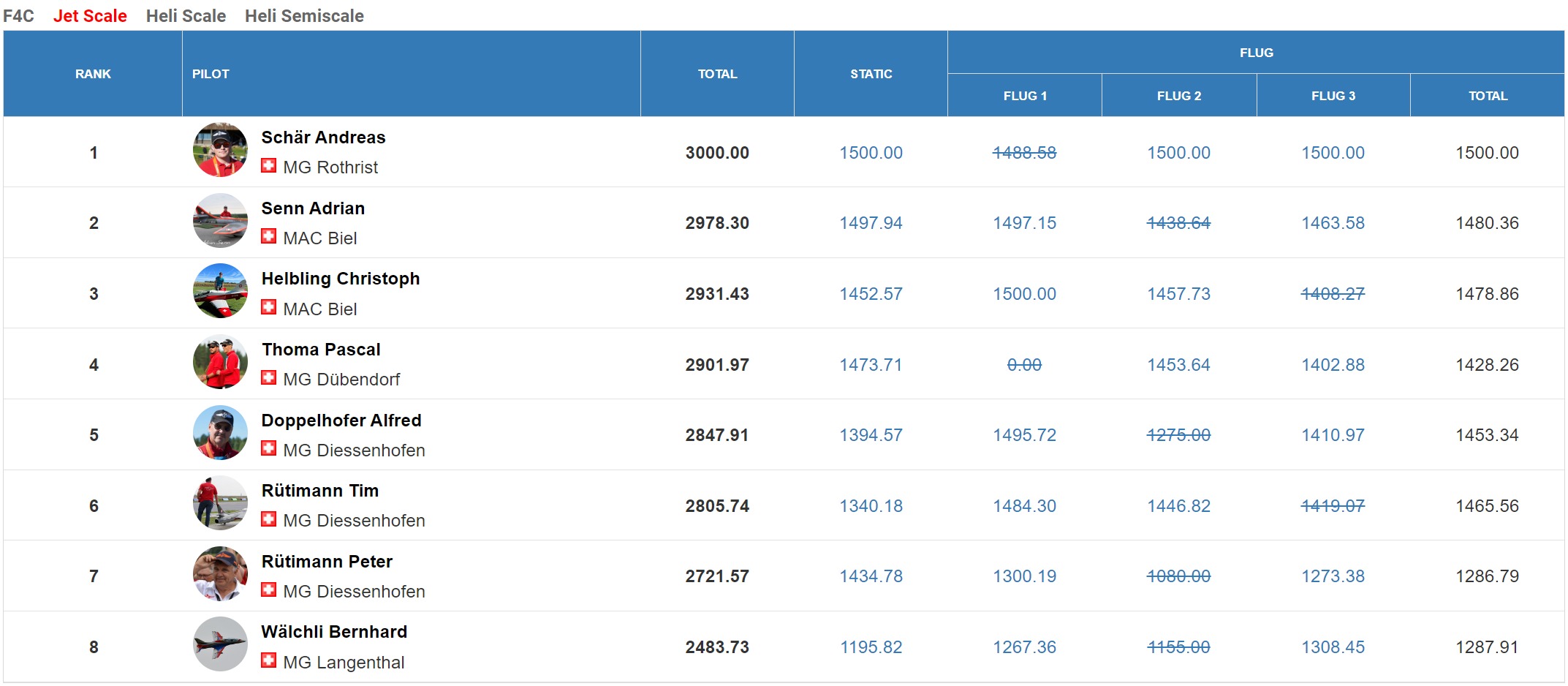Open struck-through Flug 3 score 1408.27
1568x686 pixels.
1333,294
